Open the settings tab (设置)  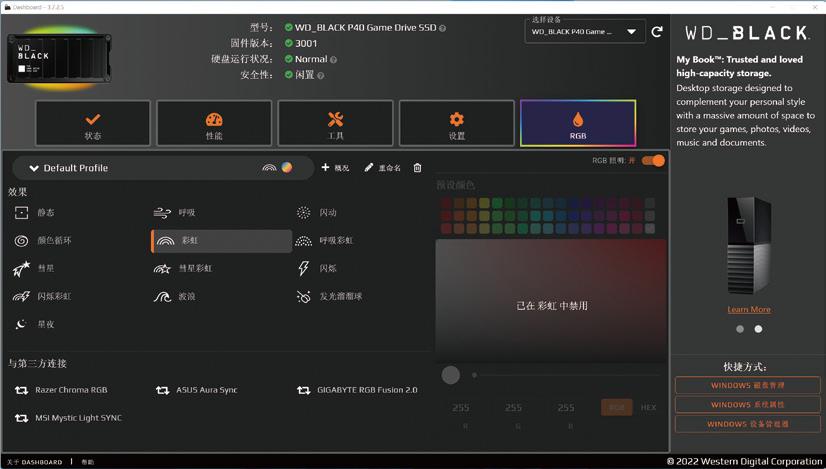(x=457, y=123)
